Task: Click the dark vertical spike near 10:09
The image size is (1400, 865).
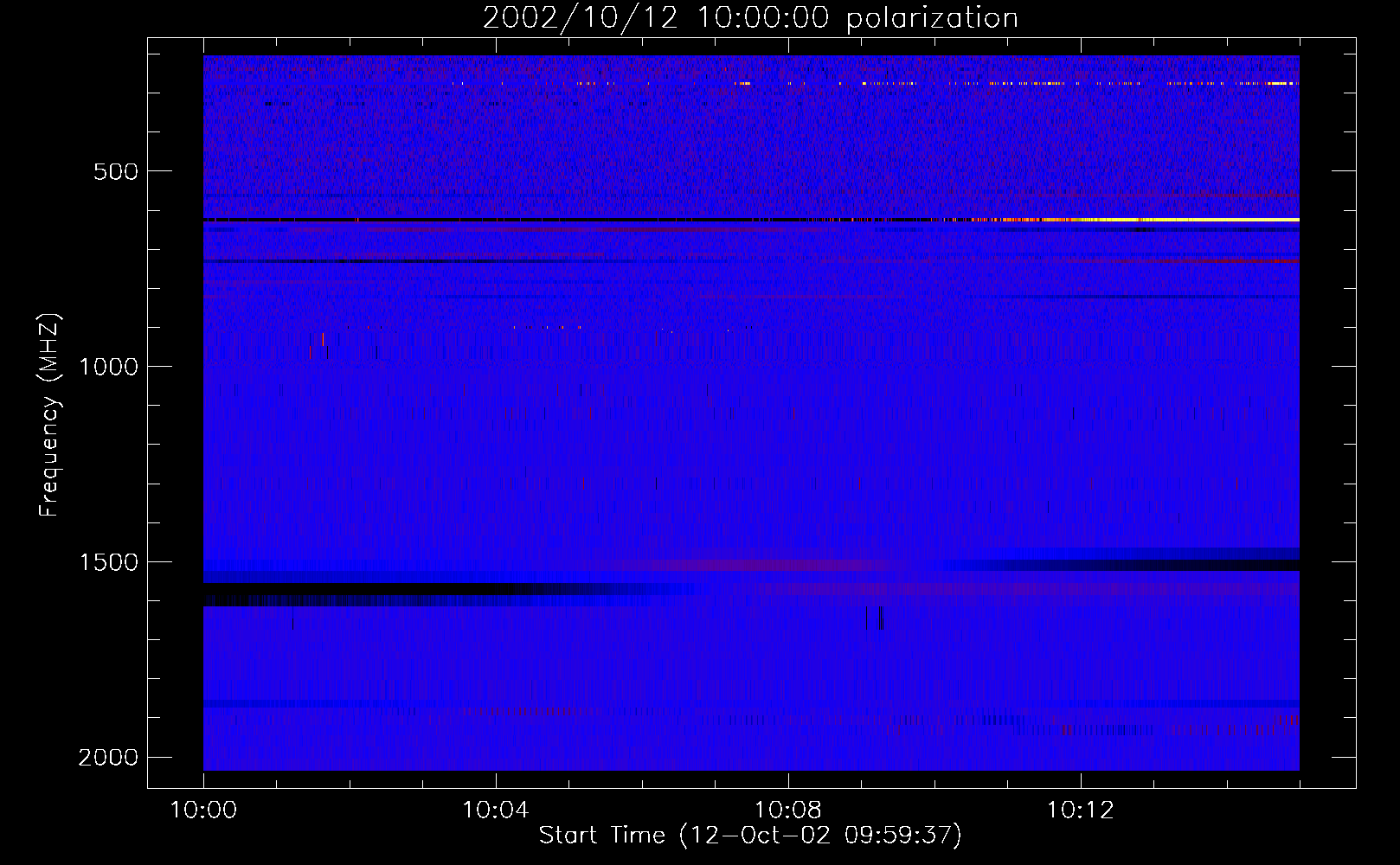Action: [881, 618]
